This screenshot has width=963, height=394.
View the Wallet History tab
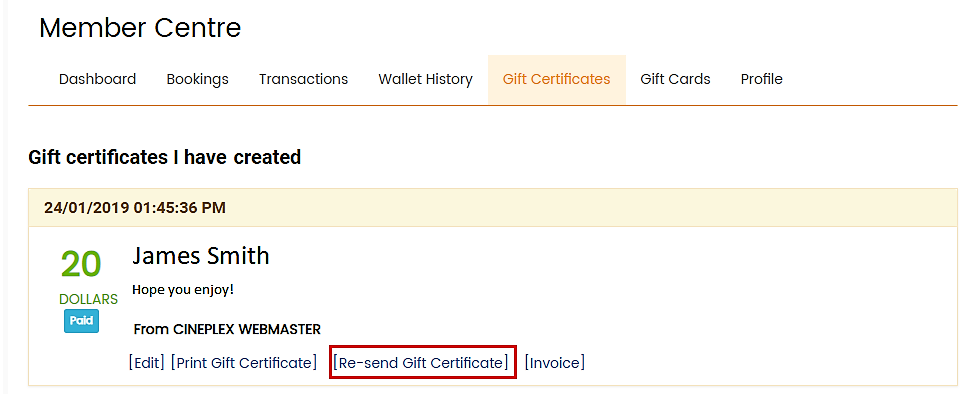[x=426, y=79]
